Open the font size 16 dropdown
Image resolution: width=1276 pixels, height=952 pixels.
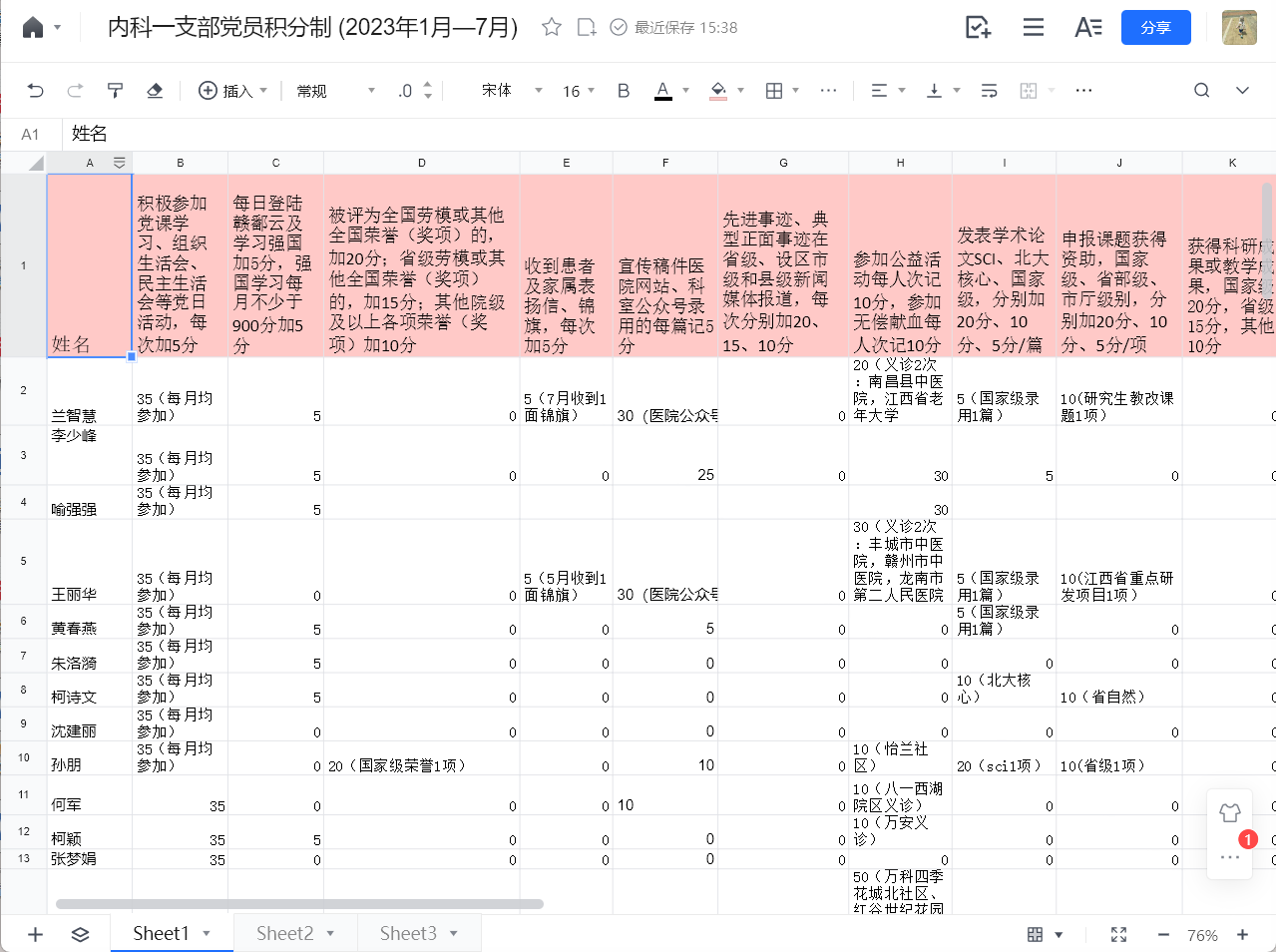(578, 91)
